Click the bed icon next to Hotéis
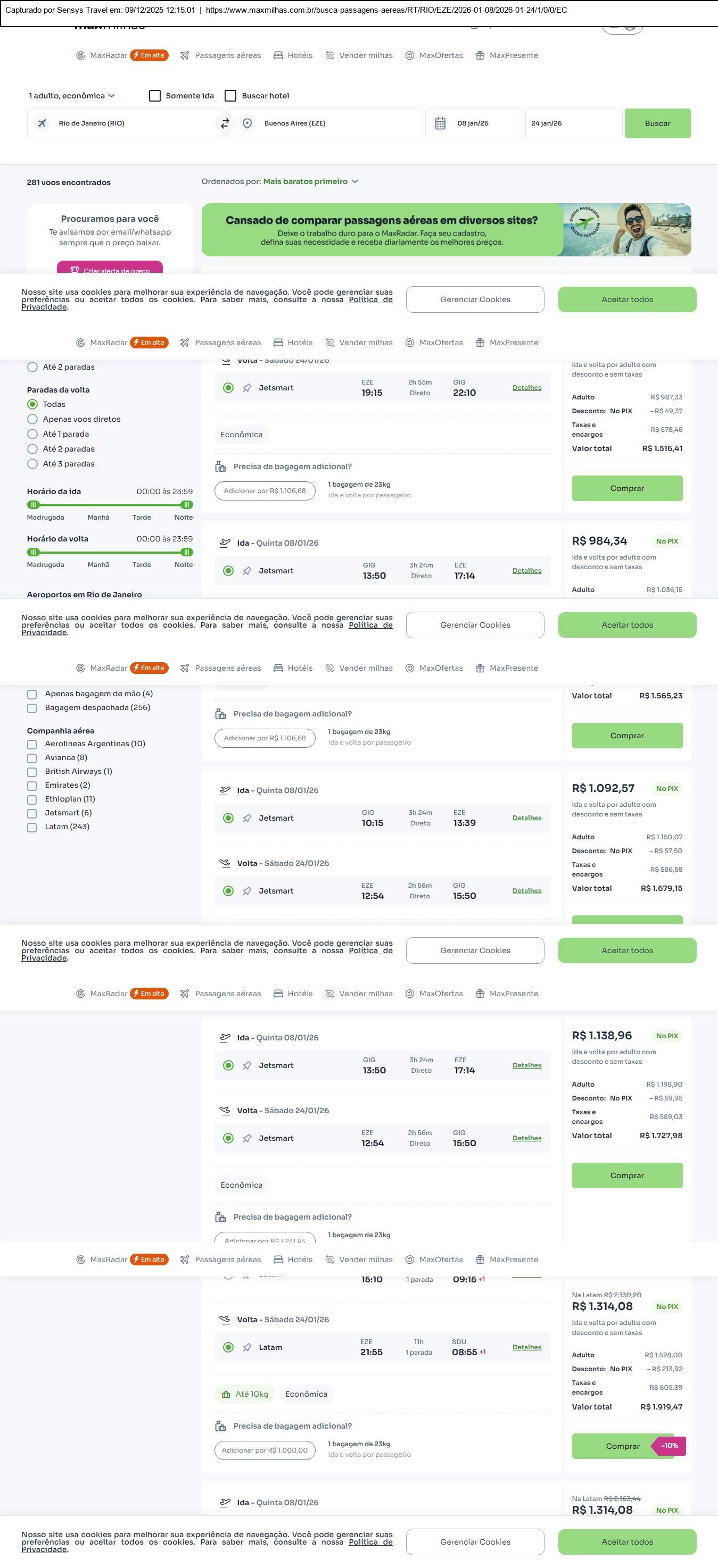This screenshot has width=718, height=1568. (x=278, y=55)
